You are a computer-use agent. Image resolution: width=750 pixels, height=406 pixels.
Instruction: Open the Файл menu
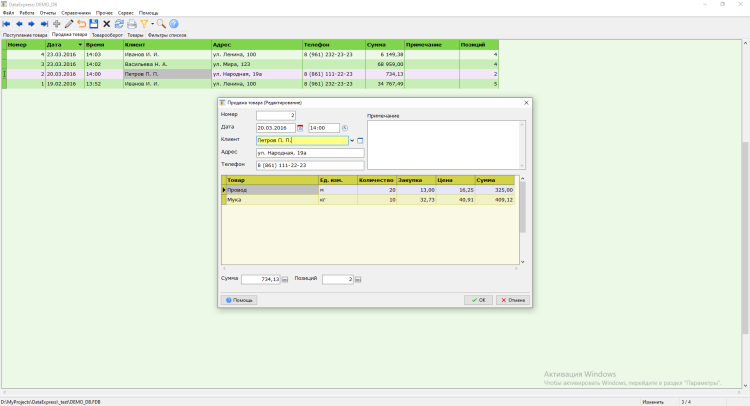coord(8,13)
